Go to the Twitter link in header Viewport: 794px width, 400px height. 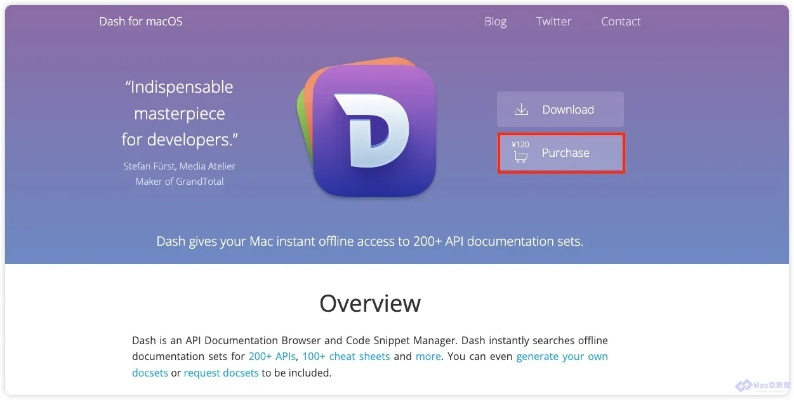click(x=553, y=21)
